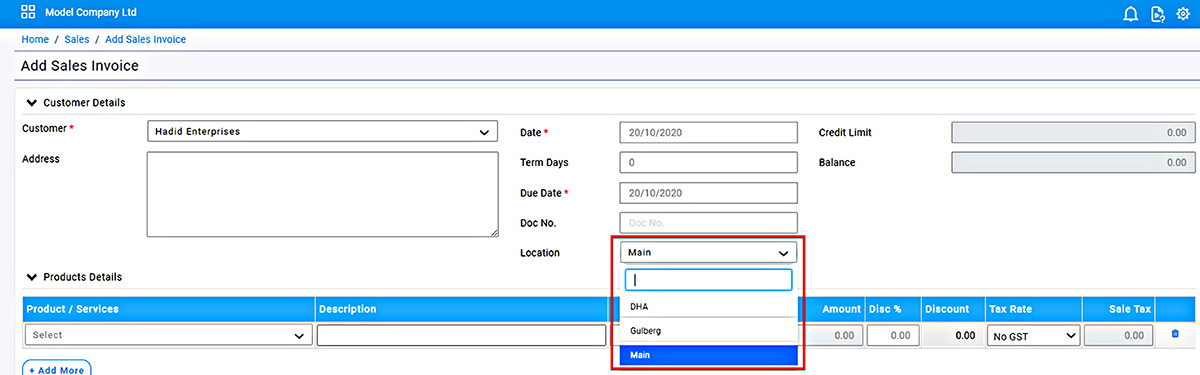Go to the Sales breadcrumb
1200x375 pixels.
coord(77,39)
